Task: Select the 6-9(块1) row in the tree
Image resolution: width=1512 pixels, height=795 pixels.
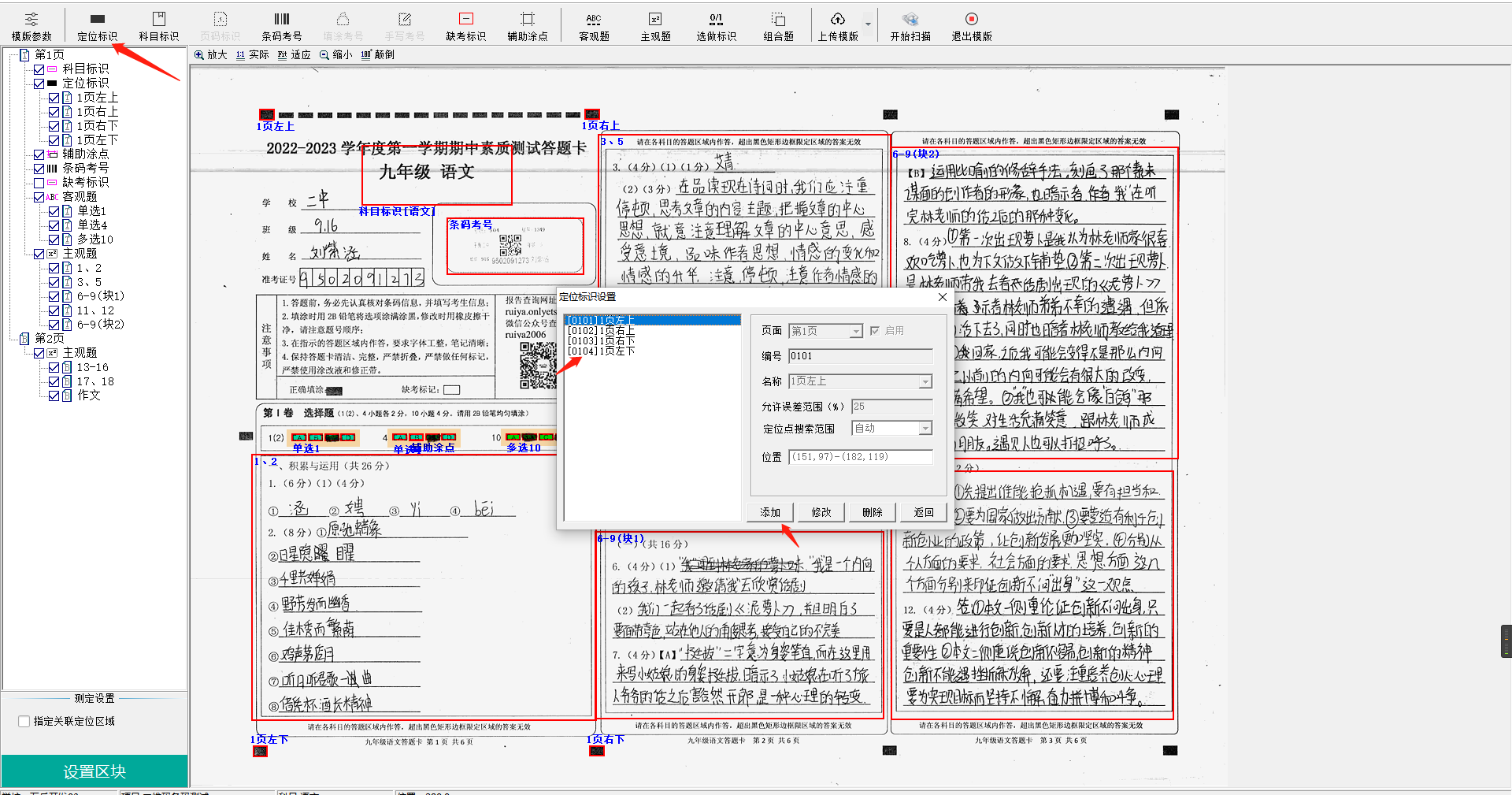Action: click(101, 296)
